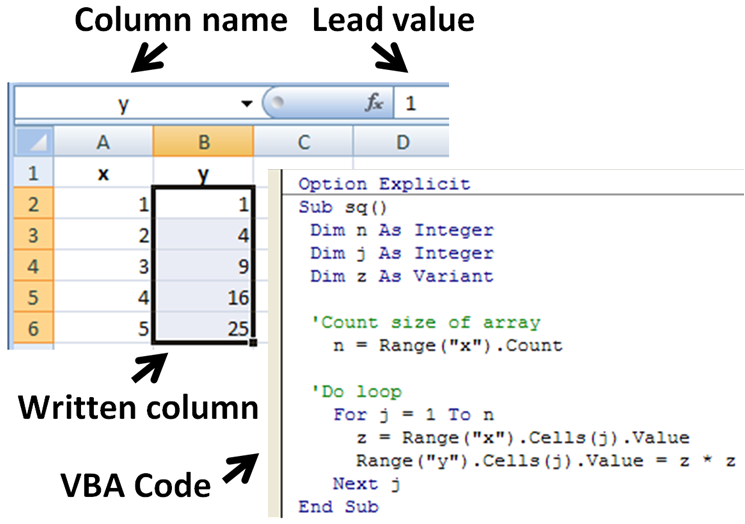
Task: Click the fx Insert Function icon
Action: tap(374, 104)
